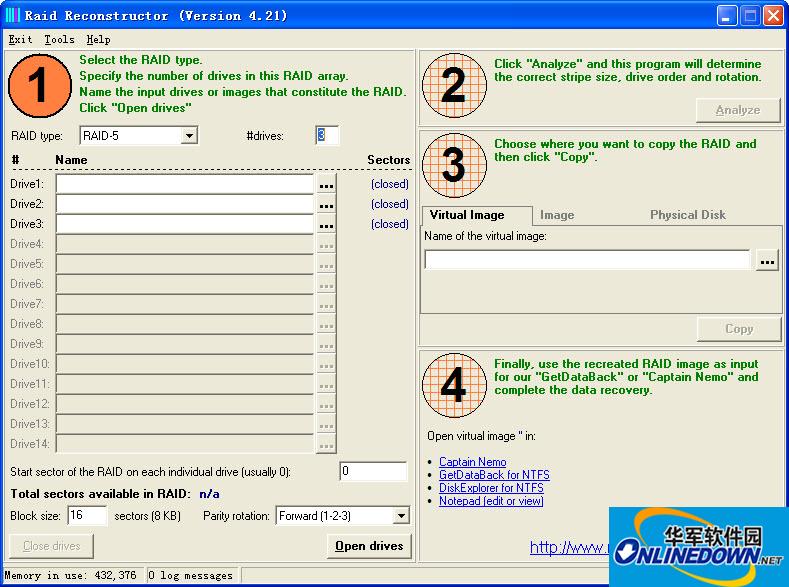Browse for Drive1 with its ellipsis button
Viewport: 789px width, 587px height.
tap(326, 185)
